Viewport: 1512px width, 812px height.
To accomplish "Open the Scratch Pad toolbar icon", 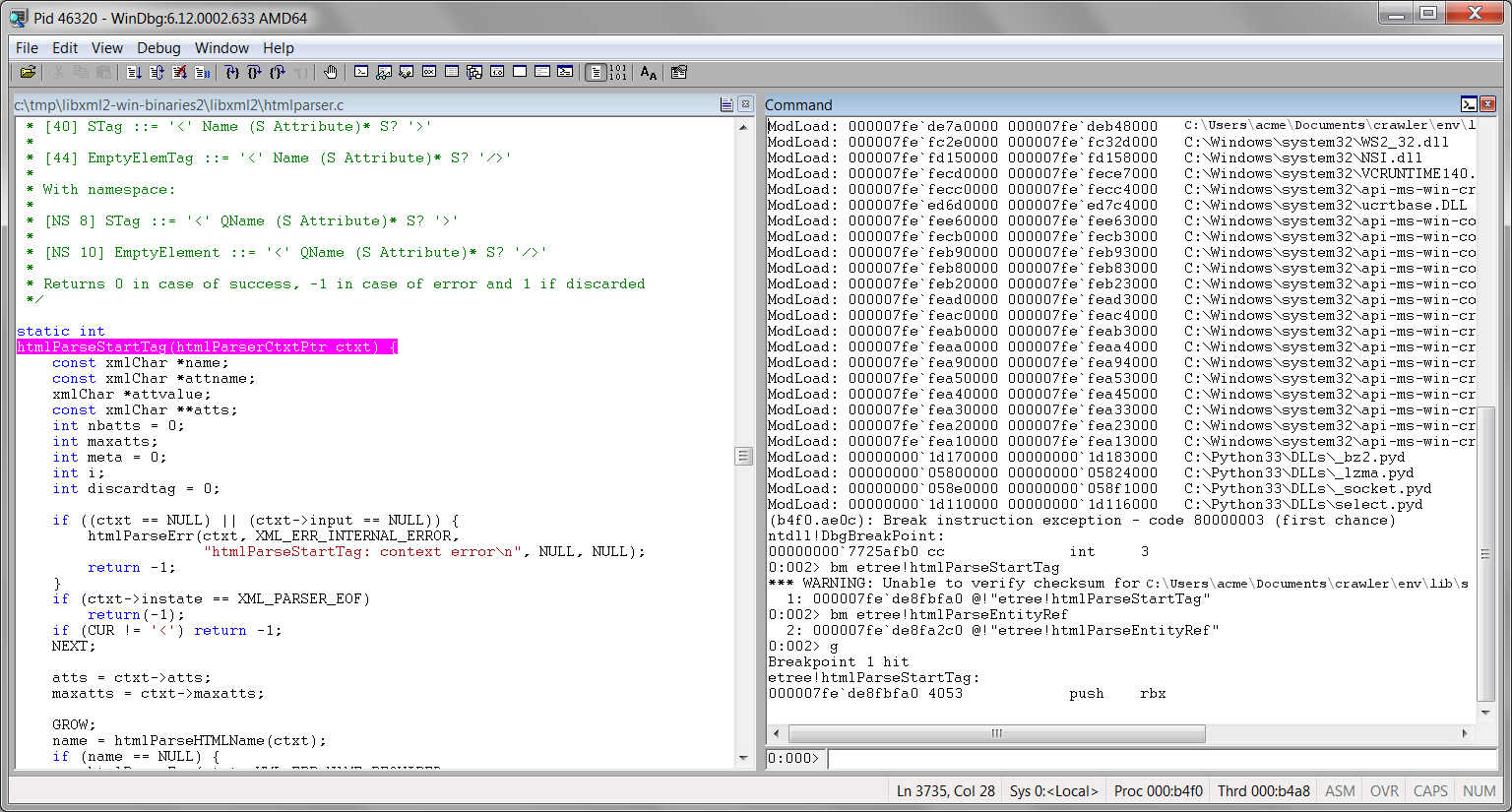I will [x=520, y=72].
